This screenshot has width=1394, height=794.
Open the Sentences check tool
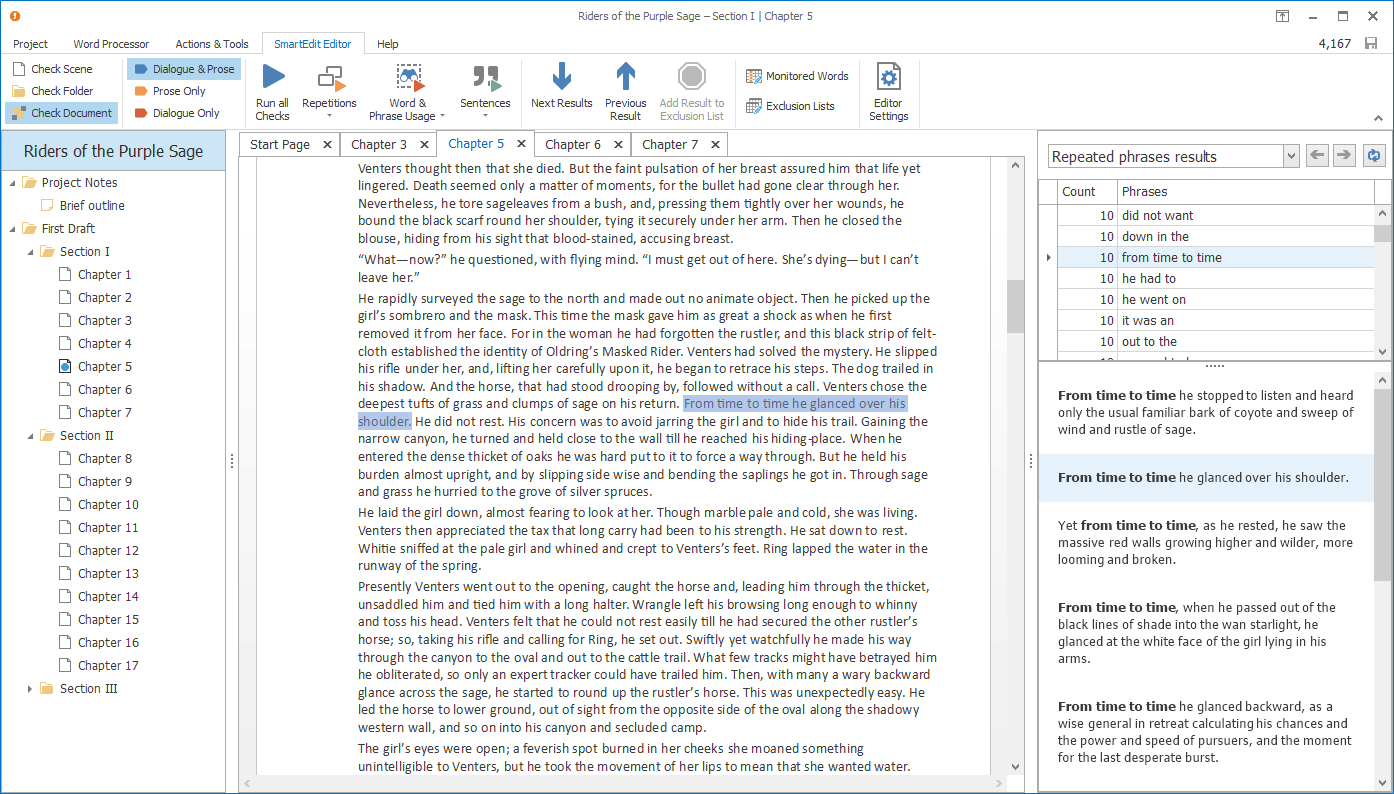(485, 90)
